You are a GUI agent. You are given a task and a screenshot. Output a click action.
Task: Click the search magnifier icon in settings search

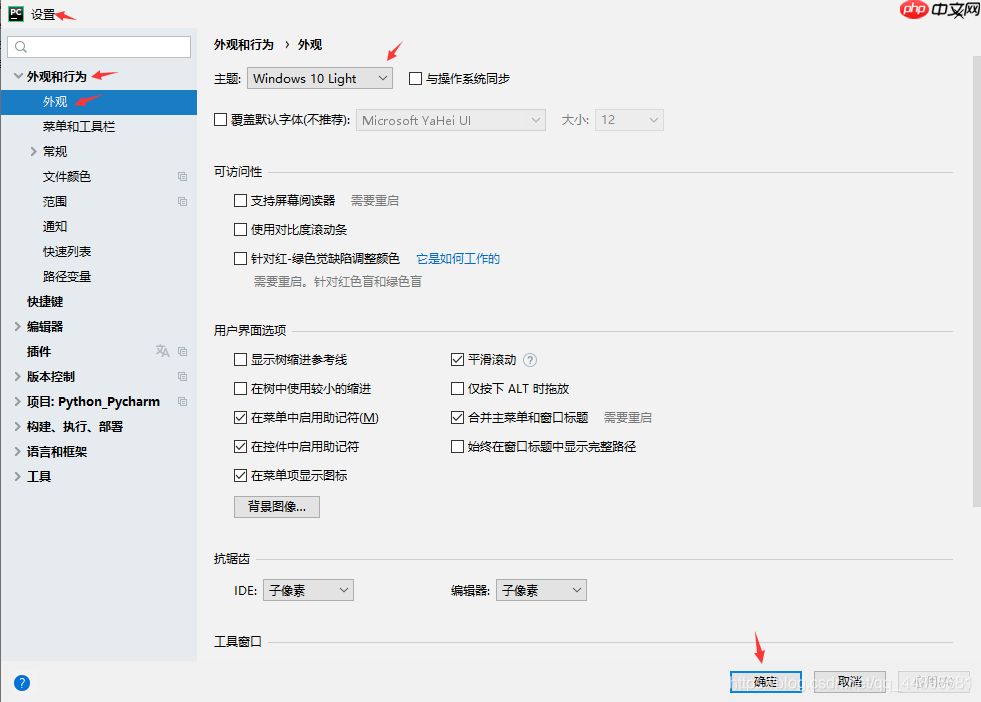tap(21, 47)
